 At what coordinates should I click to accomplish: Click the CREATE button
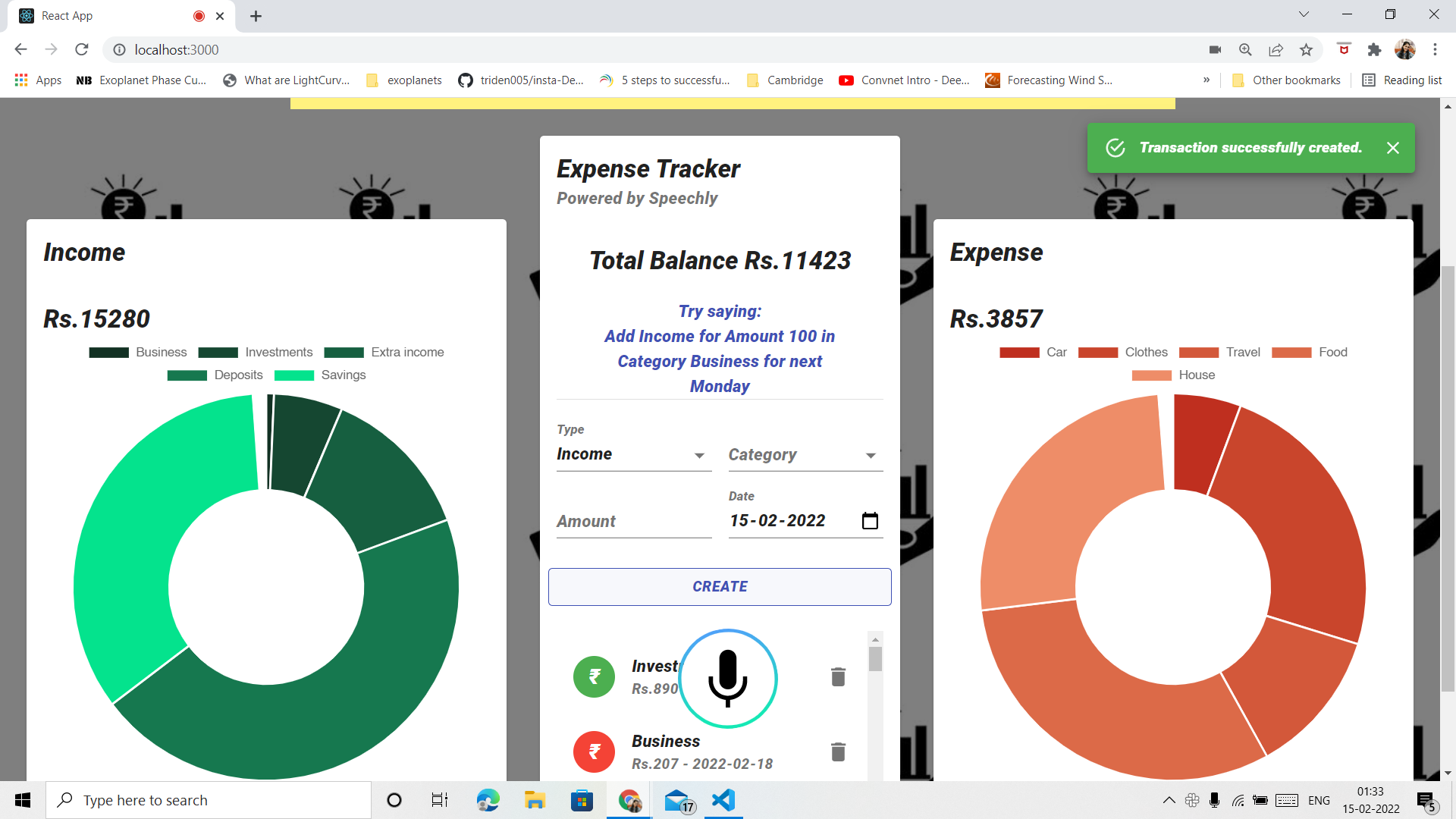(x=719, y=586)
